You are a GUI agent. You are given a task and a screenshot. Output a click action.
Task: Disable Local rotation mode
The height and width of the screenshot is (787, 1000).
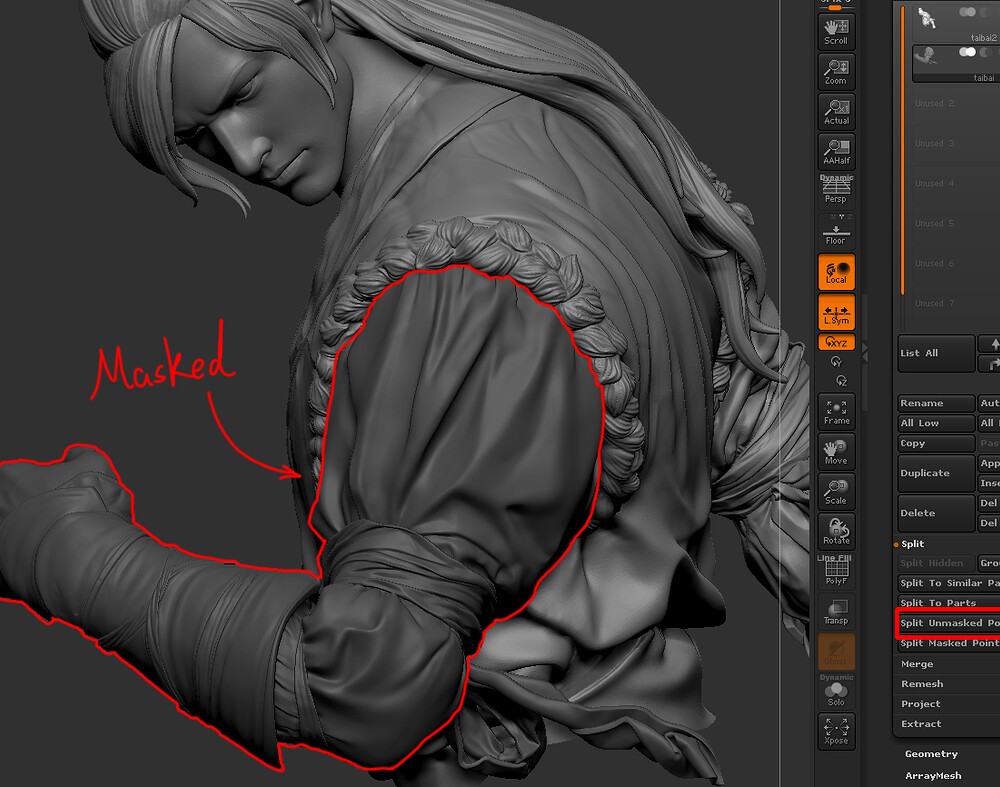pyautogui.click(x=836, y=272)
